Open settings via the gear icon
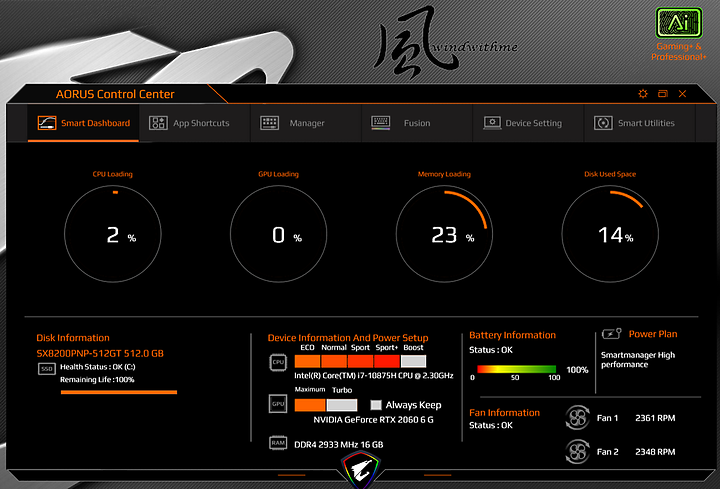Image resolution: width=720 pixels, height=489 pixels. (643, 94)
